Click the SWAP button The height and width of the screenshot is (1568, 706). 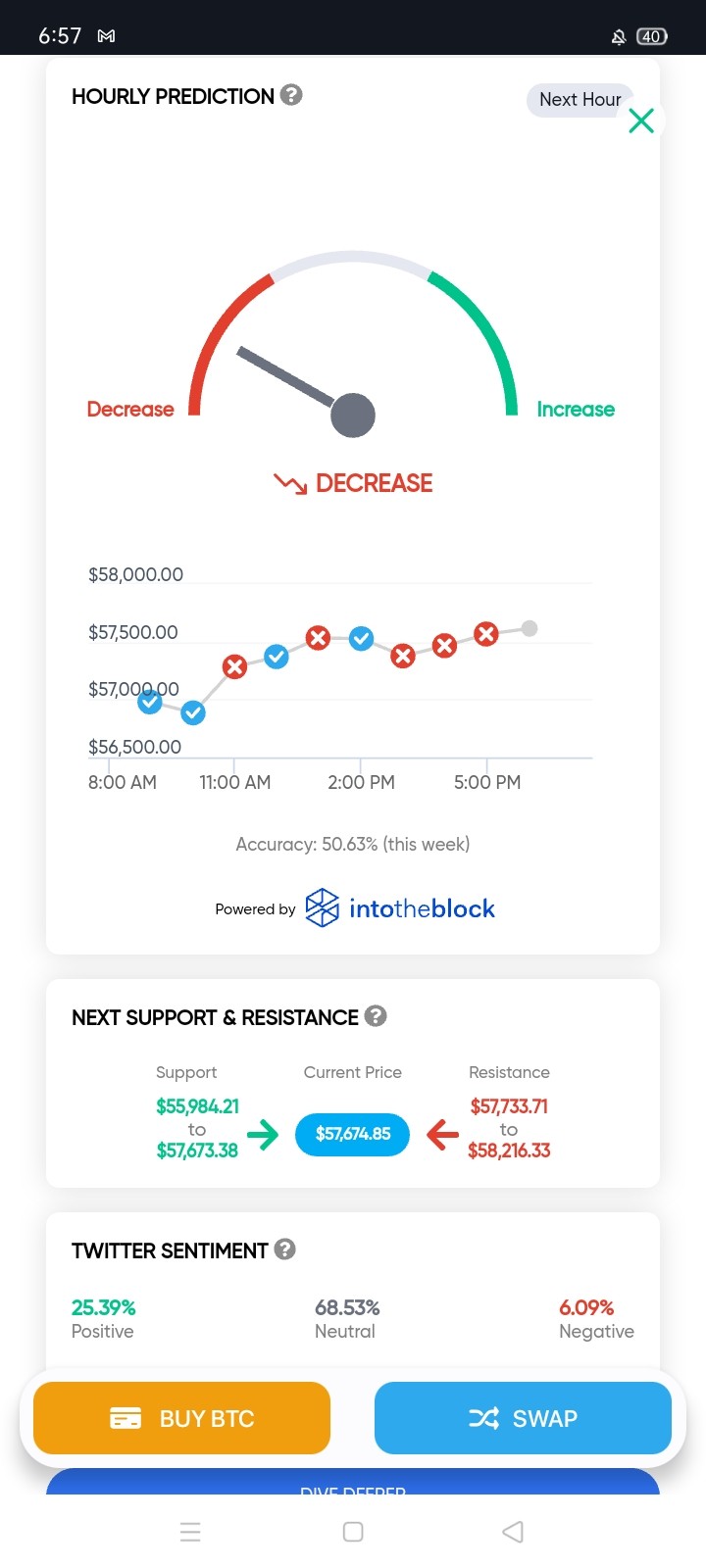point(523,1418)
